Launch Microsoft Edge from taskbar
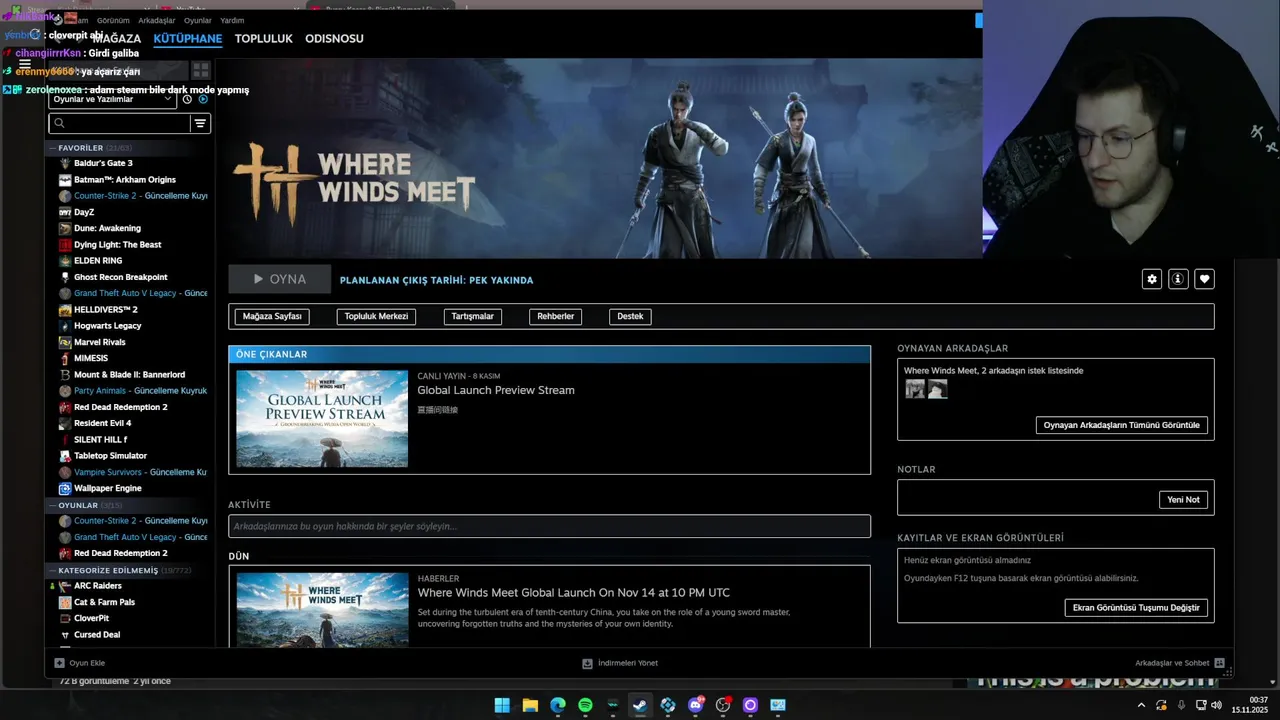The image size is (1280, 720). (558, 705)
